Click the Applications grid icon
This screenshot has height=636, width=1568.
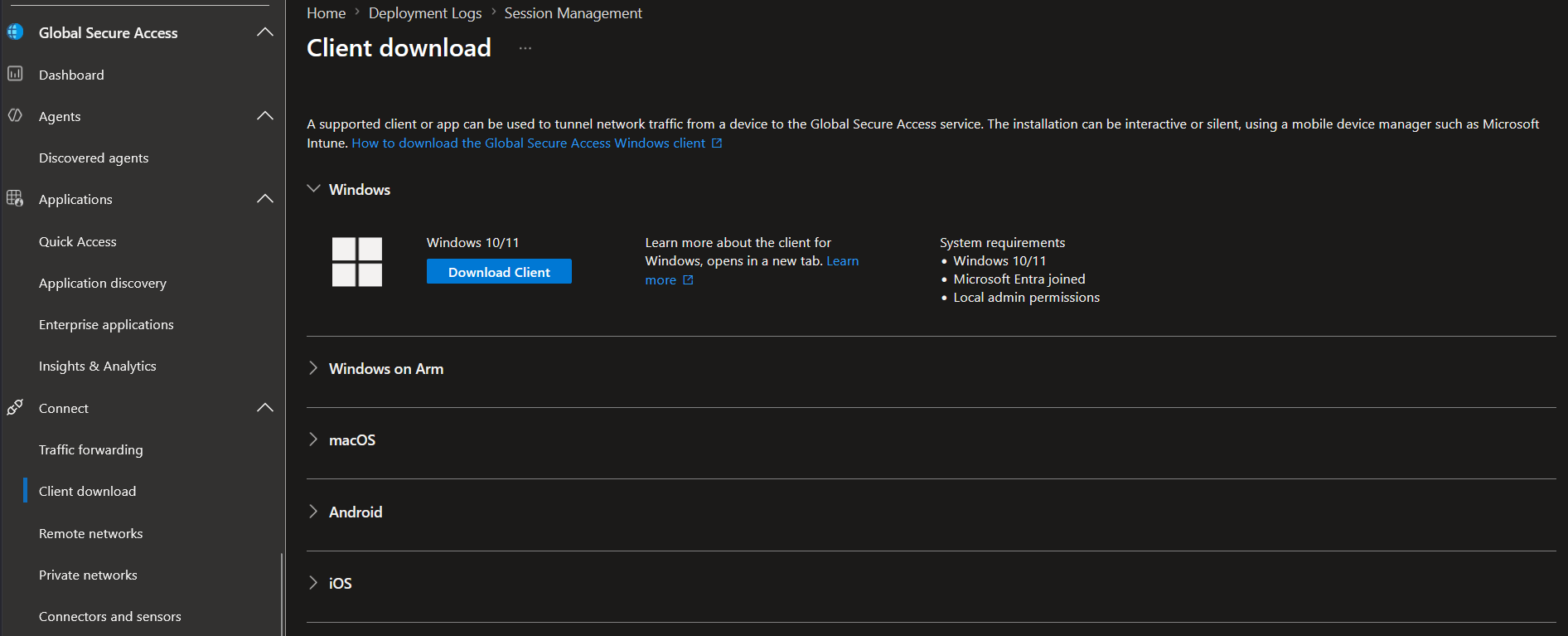(15, 198)
